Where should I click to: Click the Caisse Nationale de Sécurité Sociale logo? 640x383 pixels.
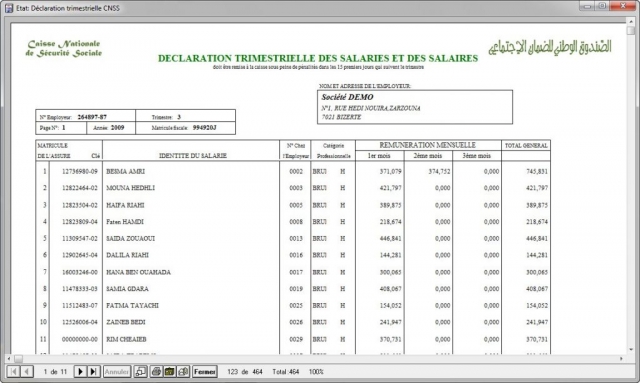(64, 48)
